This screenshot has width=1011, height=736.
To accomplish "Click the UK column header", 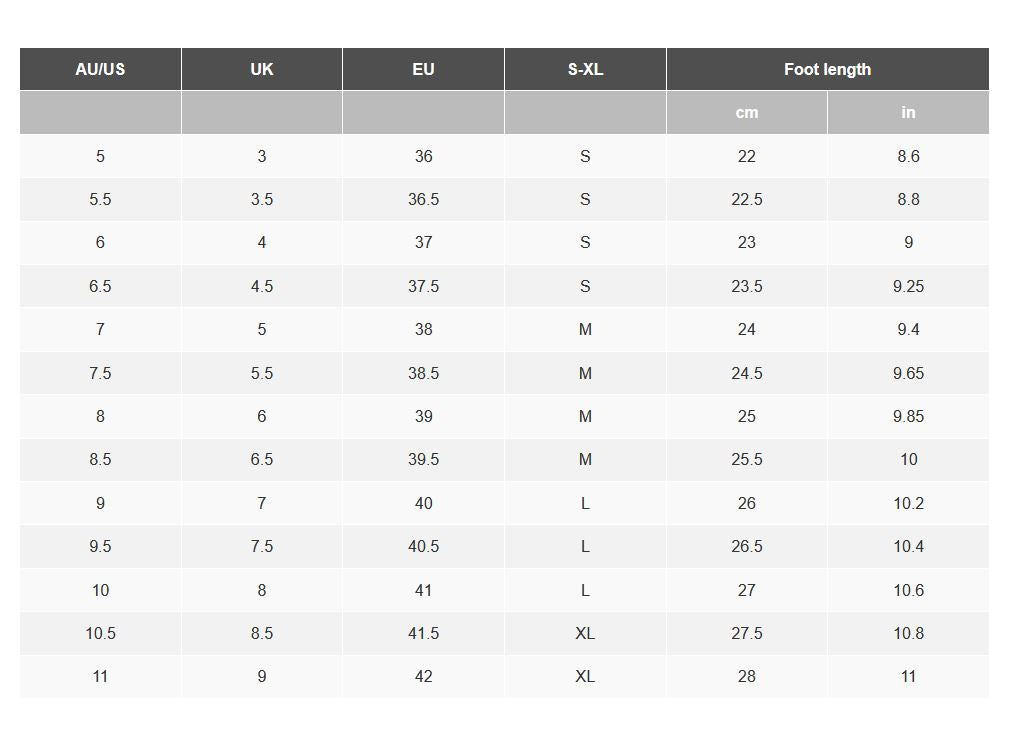I will point(262,69).
